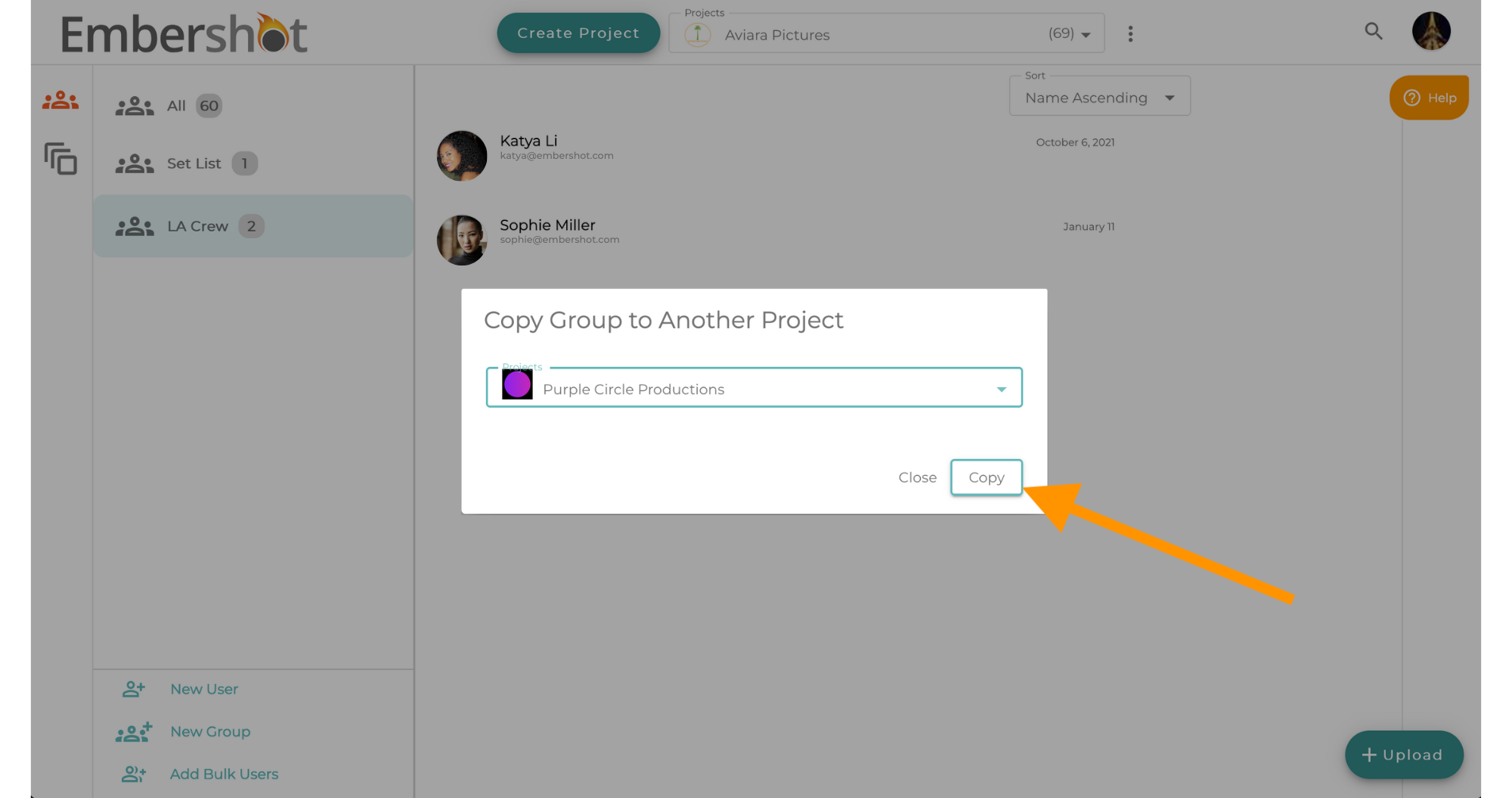The width and height of the screenshot is (1512, 798).
Task: Click the purple circle project swatch
Action: [517, 385]
